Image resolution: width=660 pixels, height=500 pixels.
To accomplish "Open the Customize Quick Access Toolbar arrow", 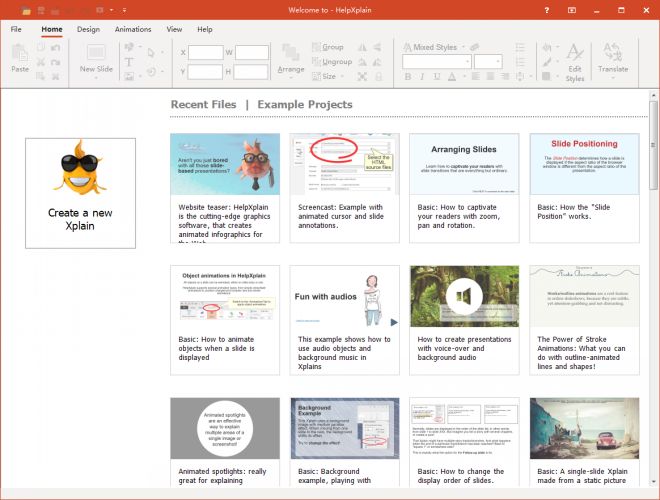I will (125, 10).
